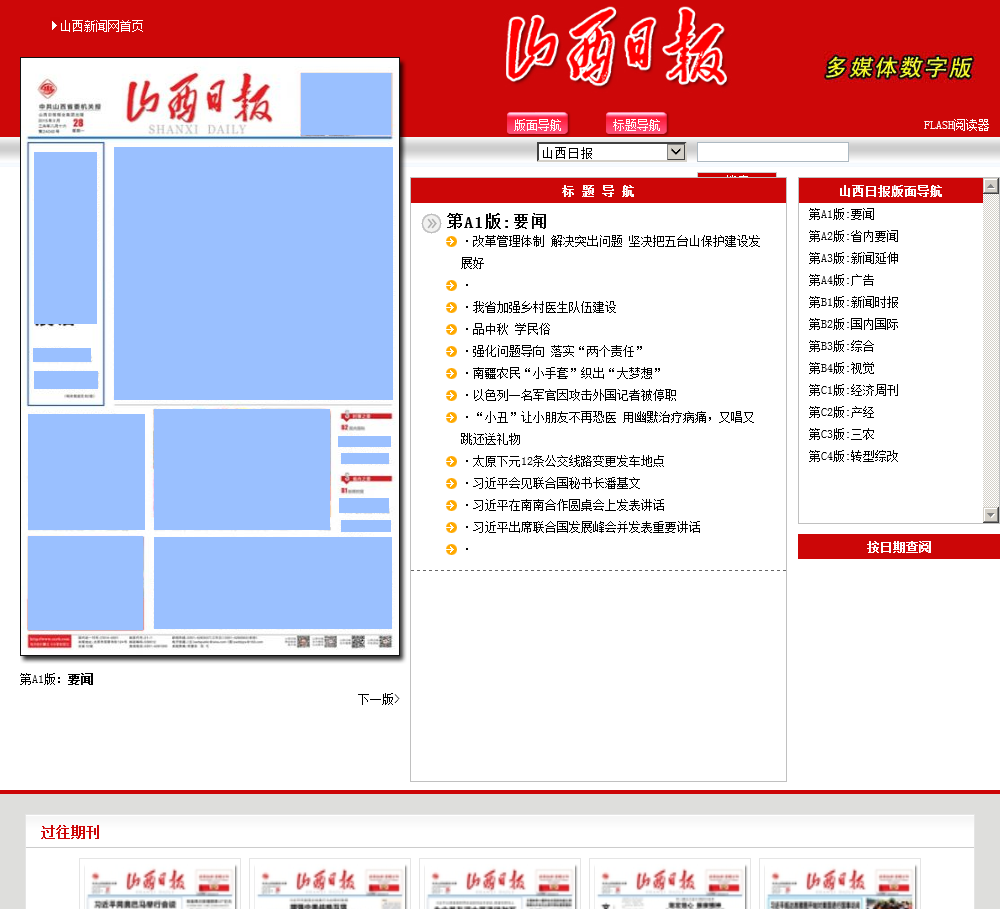Click orange arrow icon beside 南南合作圆桌会 article
1000x909 pixels.
tap(452, 505)
